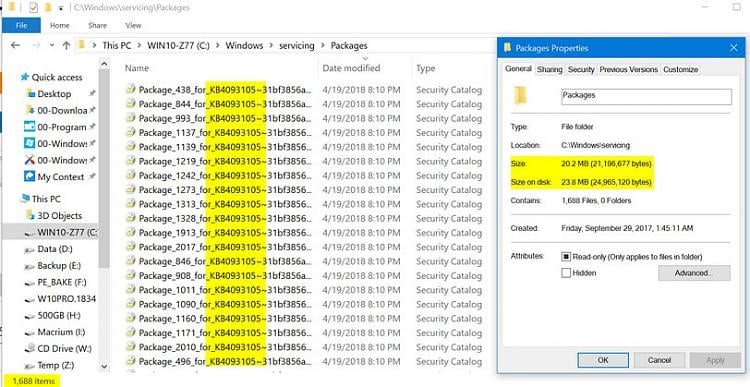
Task: Switch to the Sharing tab in Properties
Action: pyautogui.click(x=550, y=69)
